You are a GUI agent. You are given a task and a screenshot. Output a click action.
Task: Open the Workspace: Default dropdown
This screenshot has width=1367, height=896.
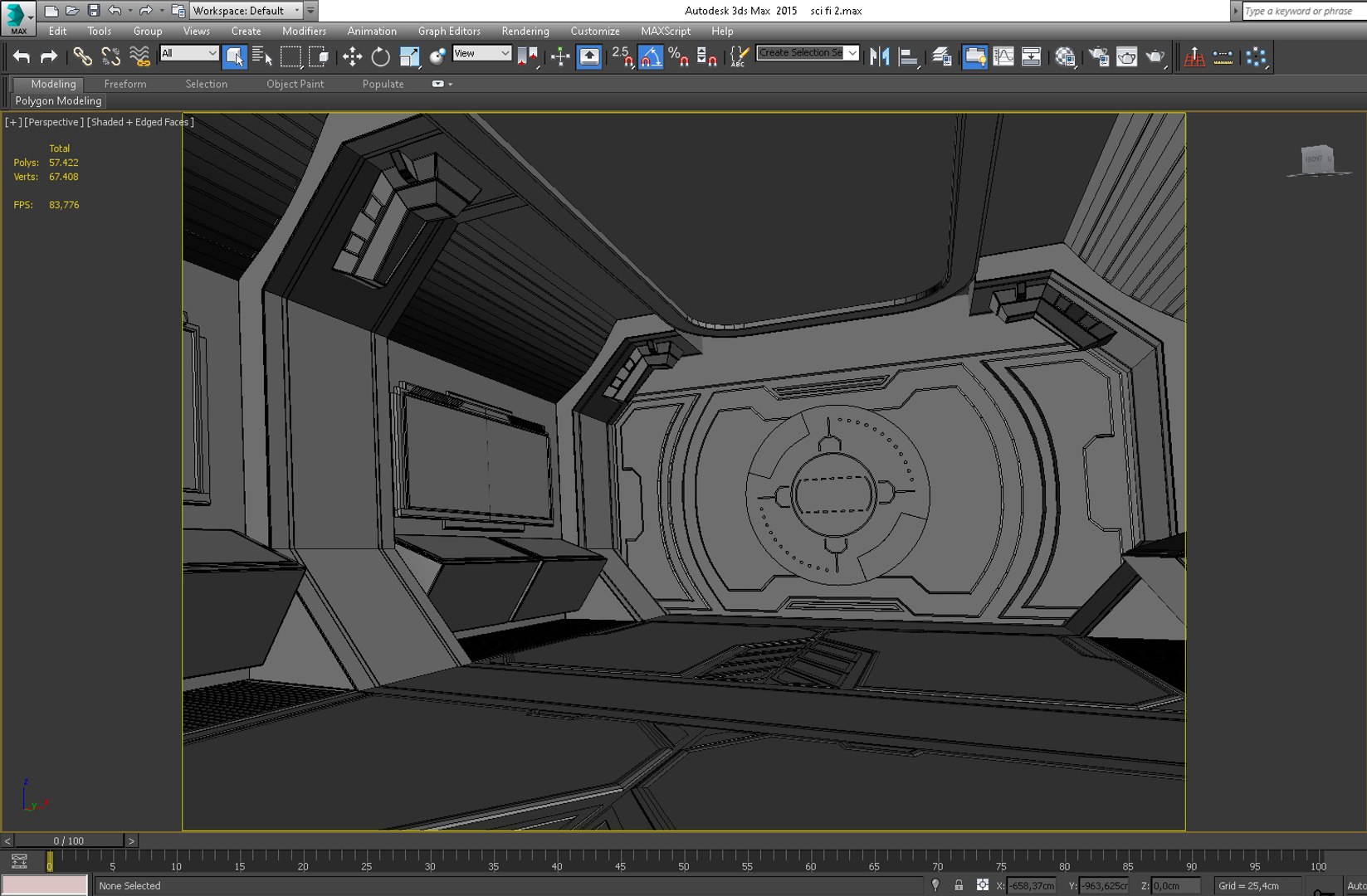tap(247, 11)
